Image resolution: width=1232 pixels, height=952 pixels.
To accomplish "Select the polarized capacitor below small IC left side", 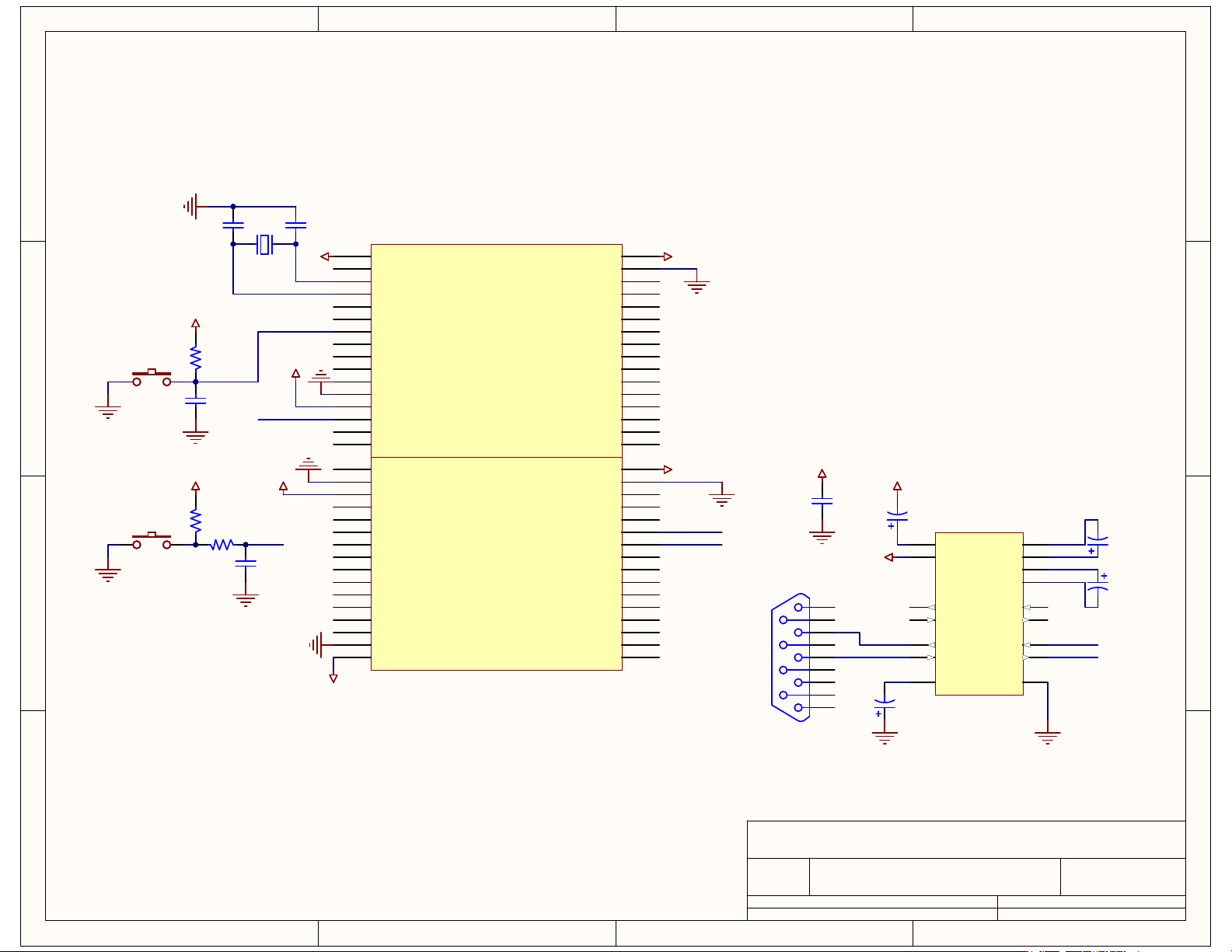I will [885, 705].
